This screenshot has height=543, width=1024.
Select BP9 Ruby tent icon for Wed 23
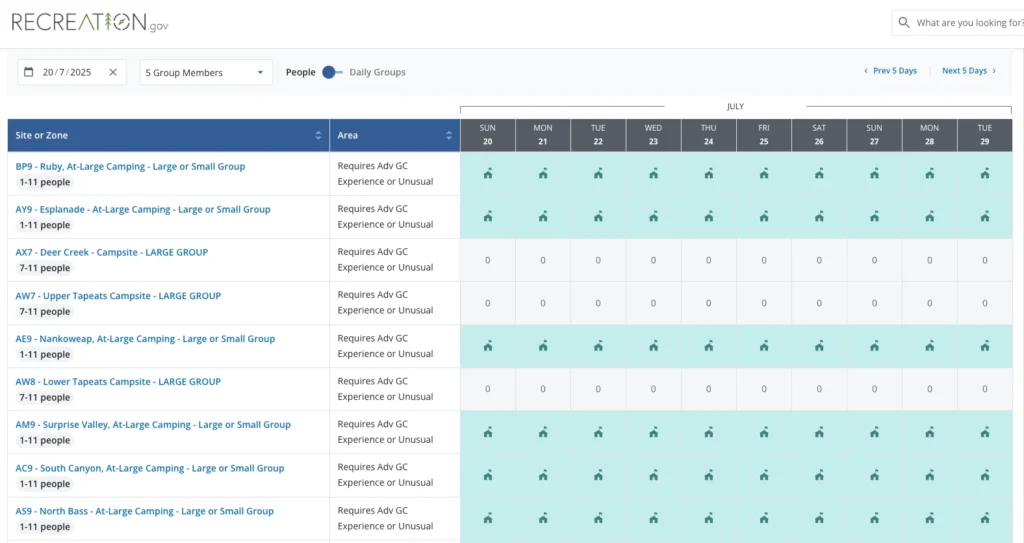pos(654,174)
